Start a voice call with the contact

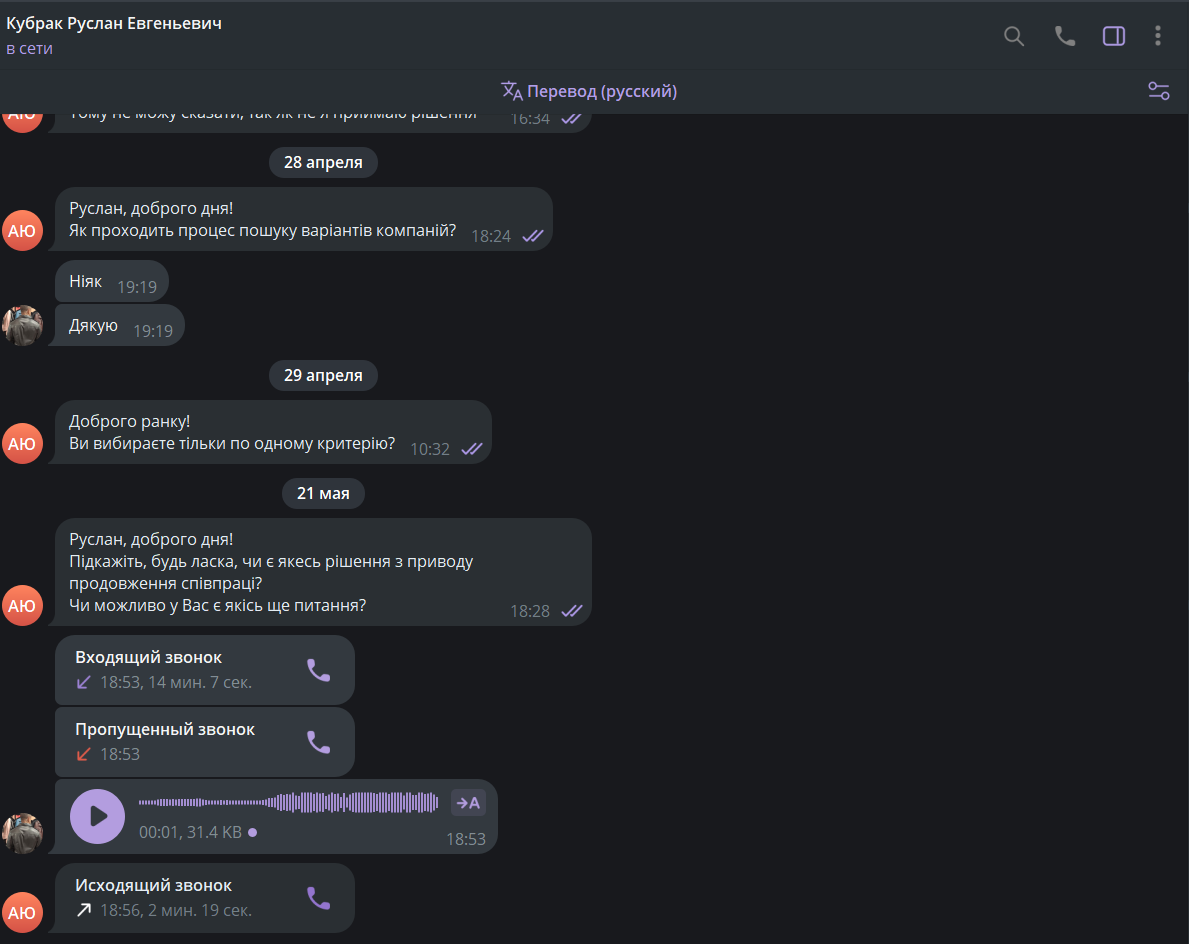[x=1065, y=36]
